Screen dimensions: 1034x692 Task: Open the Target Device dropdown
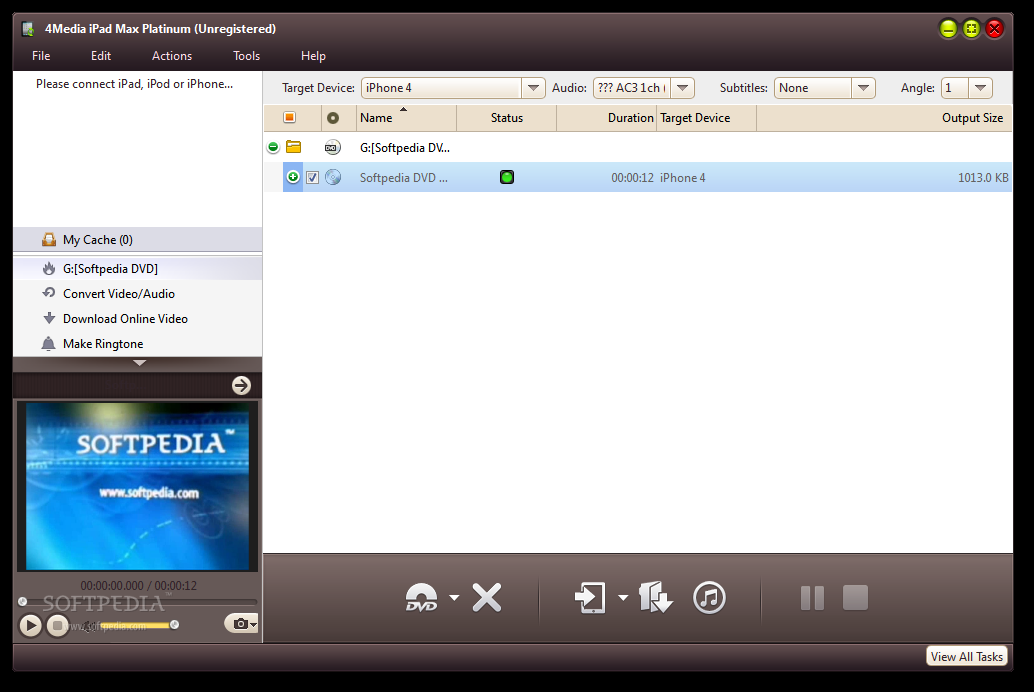(534, 88)
